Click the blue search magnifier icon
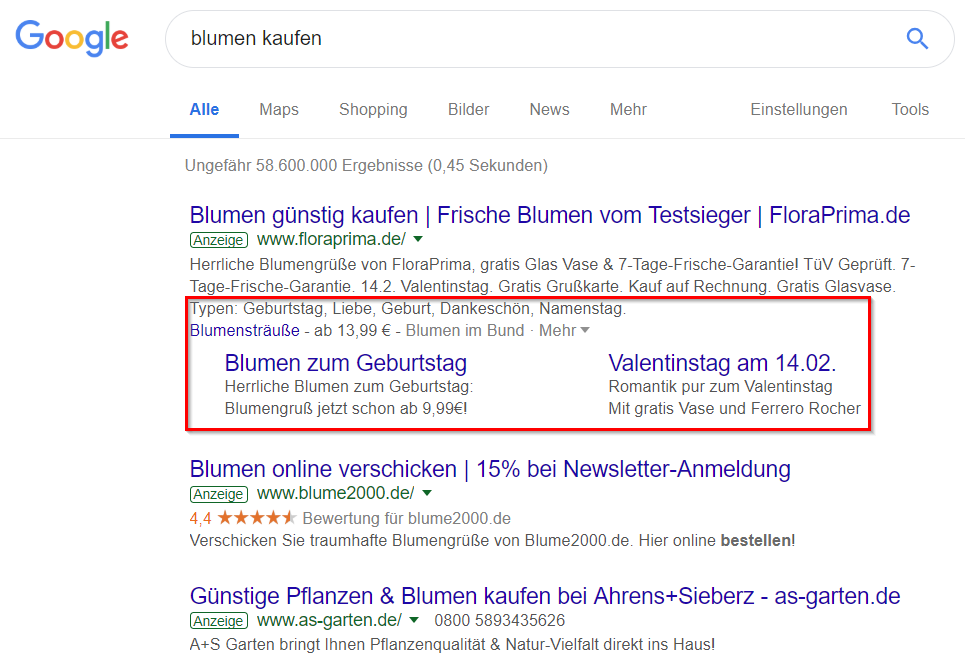Image resolution: width=965 pixels, height=670 pixels. [917, 38]
